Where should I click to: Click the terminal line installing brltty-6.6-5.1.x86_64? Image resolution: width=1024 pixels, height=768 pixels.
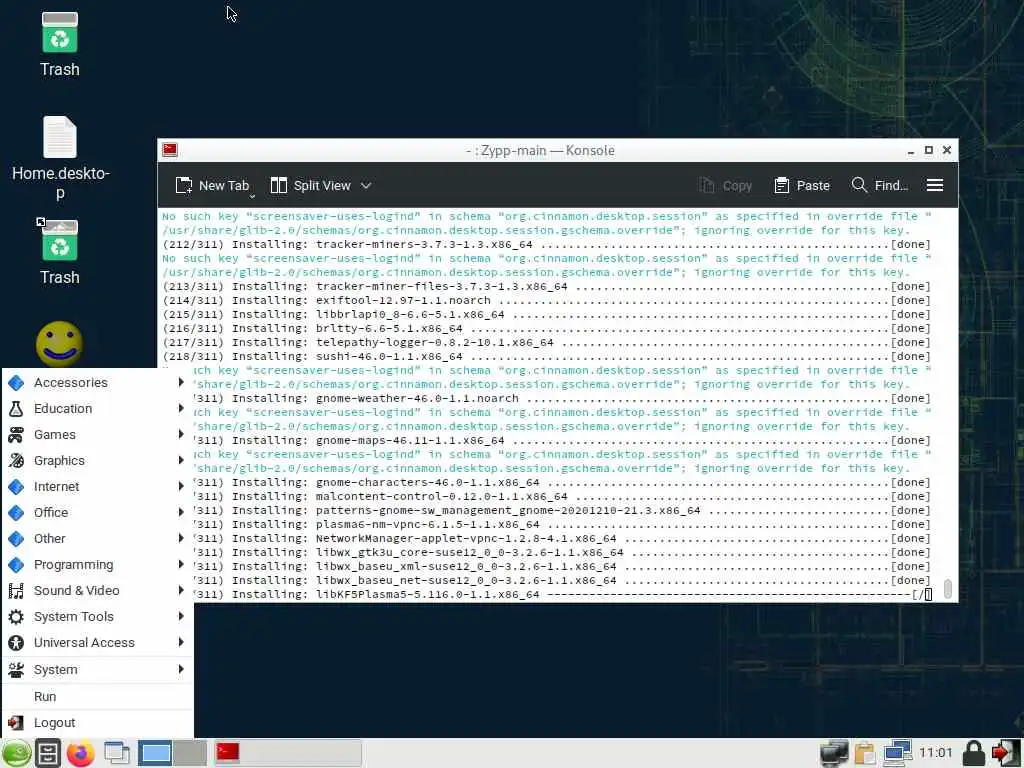pos(547,328)
